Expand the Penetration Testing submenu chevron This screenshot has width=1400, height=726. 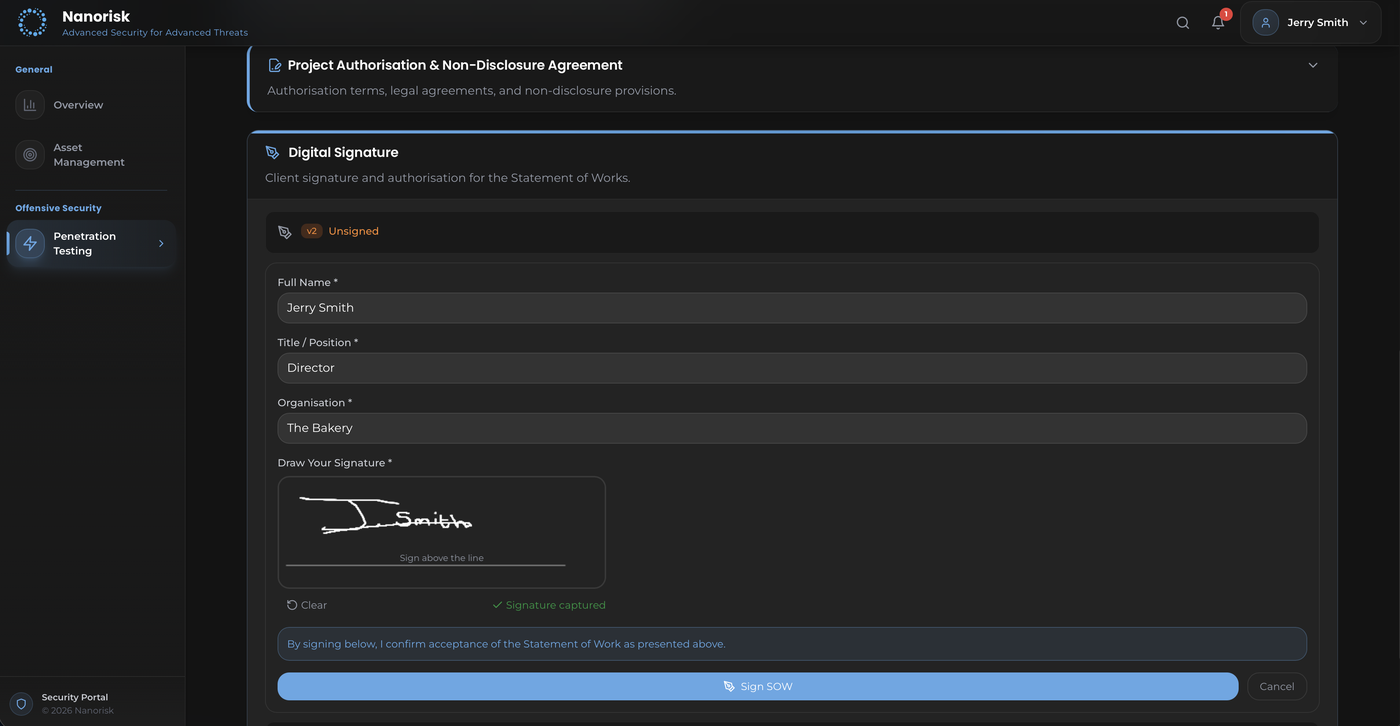pos(160,243)
